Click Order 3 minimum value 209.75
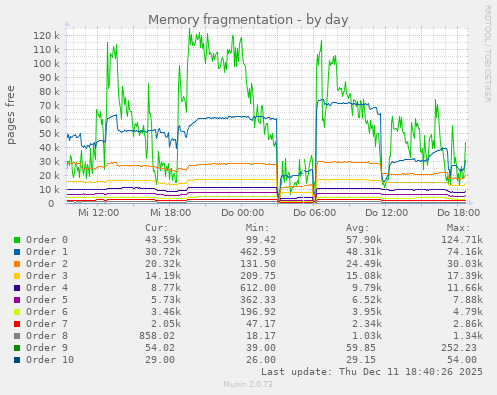 258,276
